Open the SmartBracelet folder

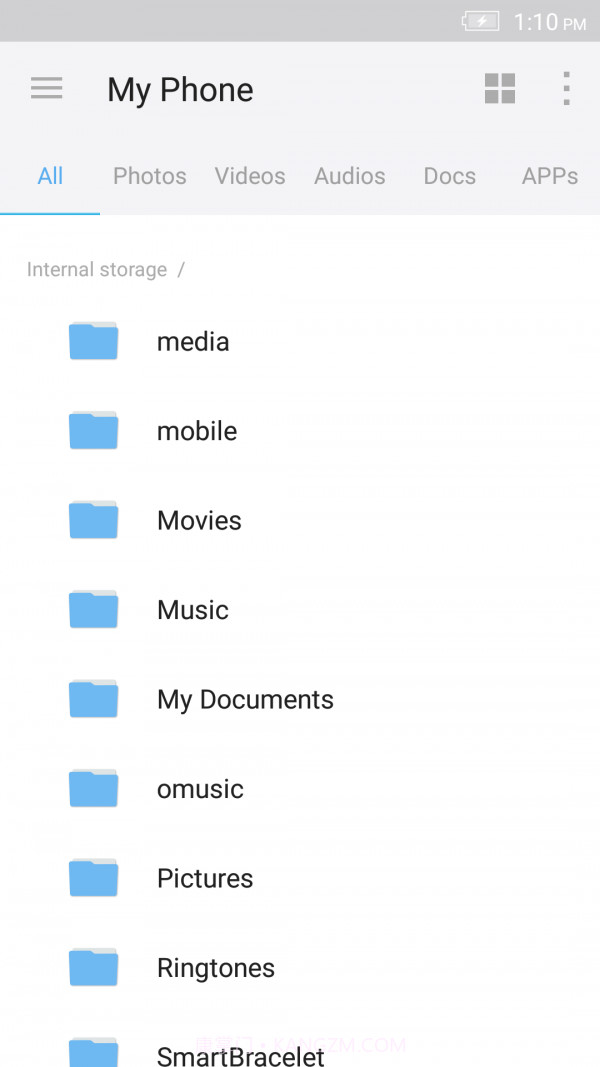(x=241, y=1054)
